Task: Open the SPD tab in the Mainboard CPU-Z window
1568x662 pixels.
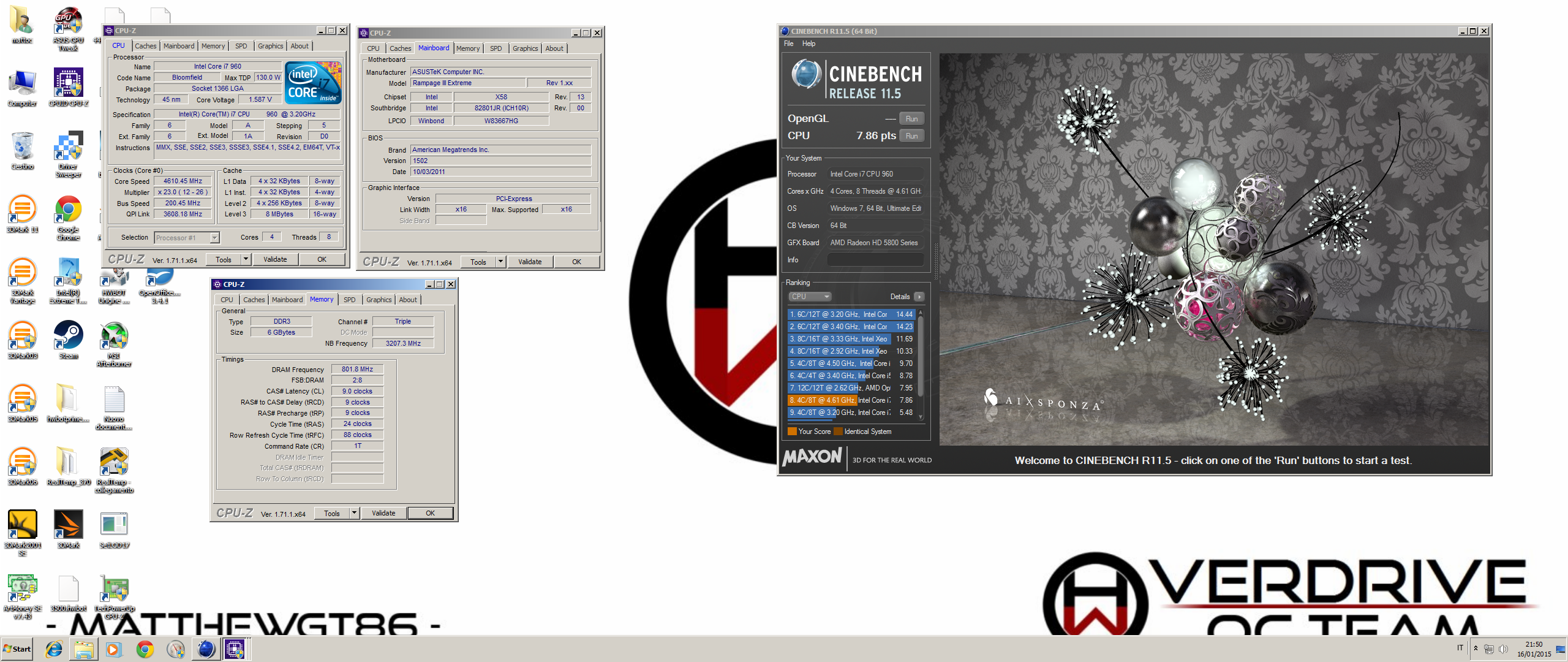Action: [x=496, y=48]
